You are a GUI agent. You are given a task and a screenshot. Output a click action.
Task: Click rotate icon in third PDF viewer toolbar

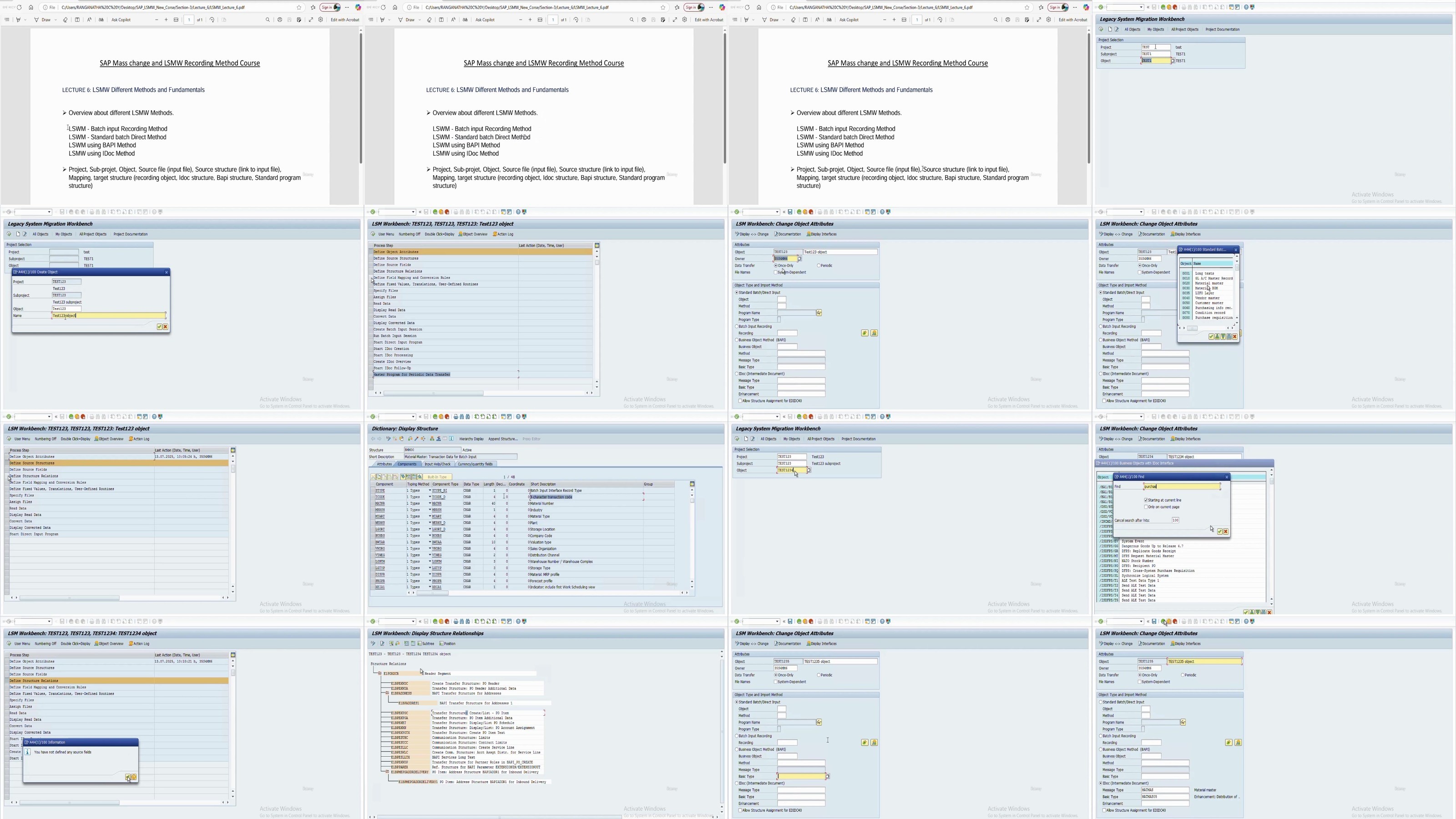(940, 20)
